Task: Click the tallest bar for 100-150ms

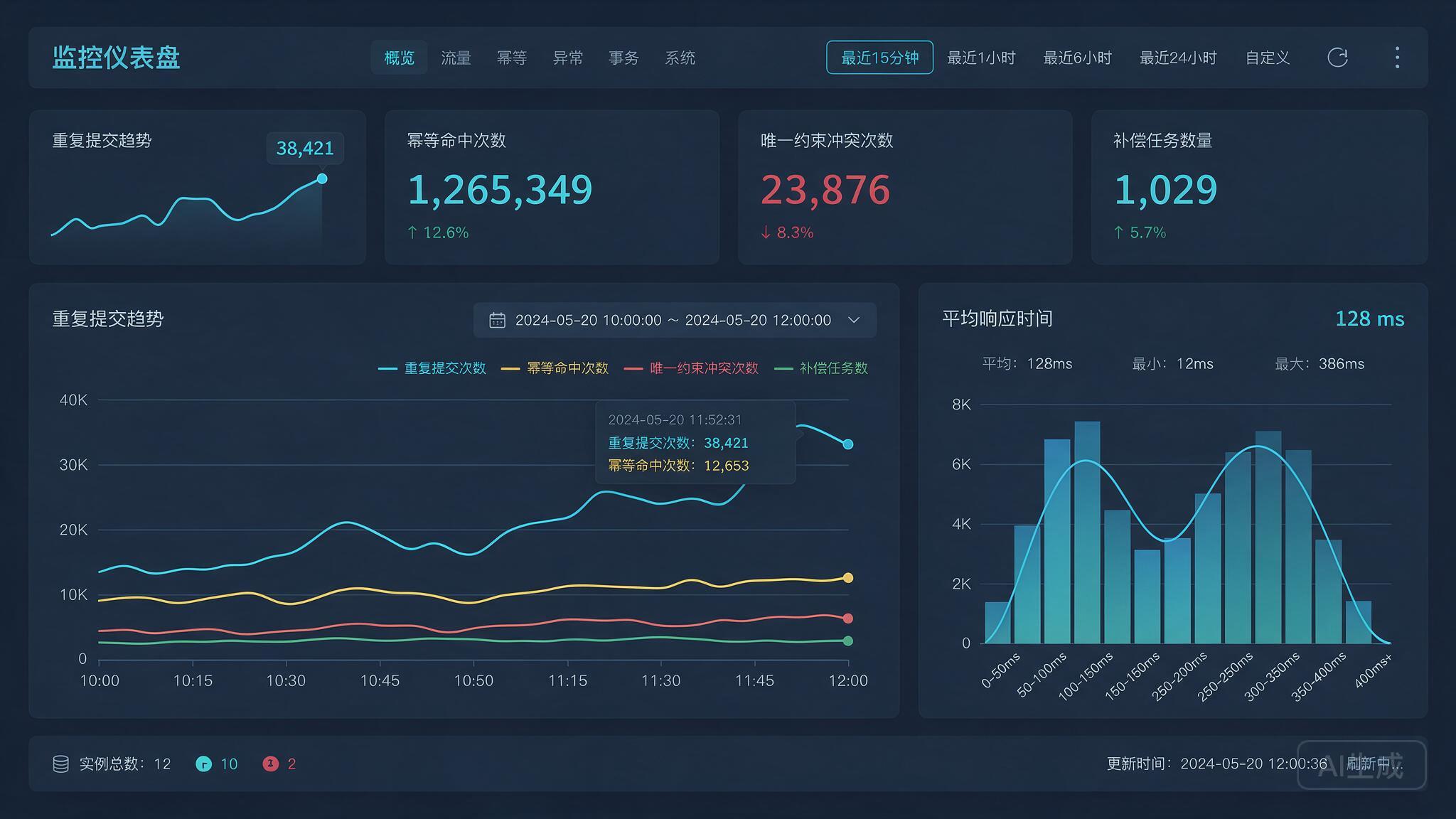Action: tap(1087, 532)
